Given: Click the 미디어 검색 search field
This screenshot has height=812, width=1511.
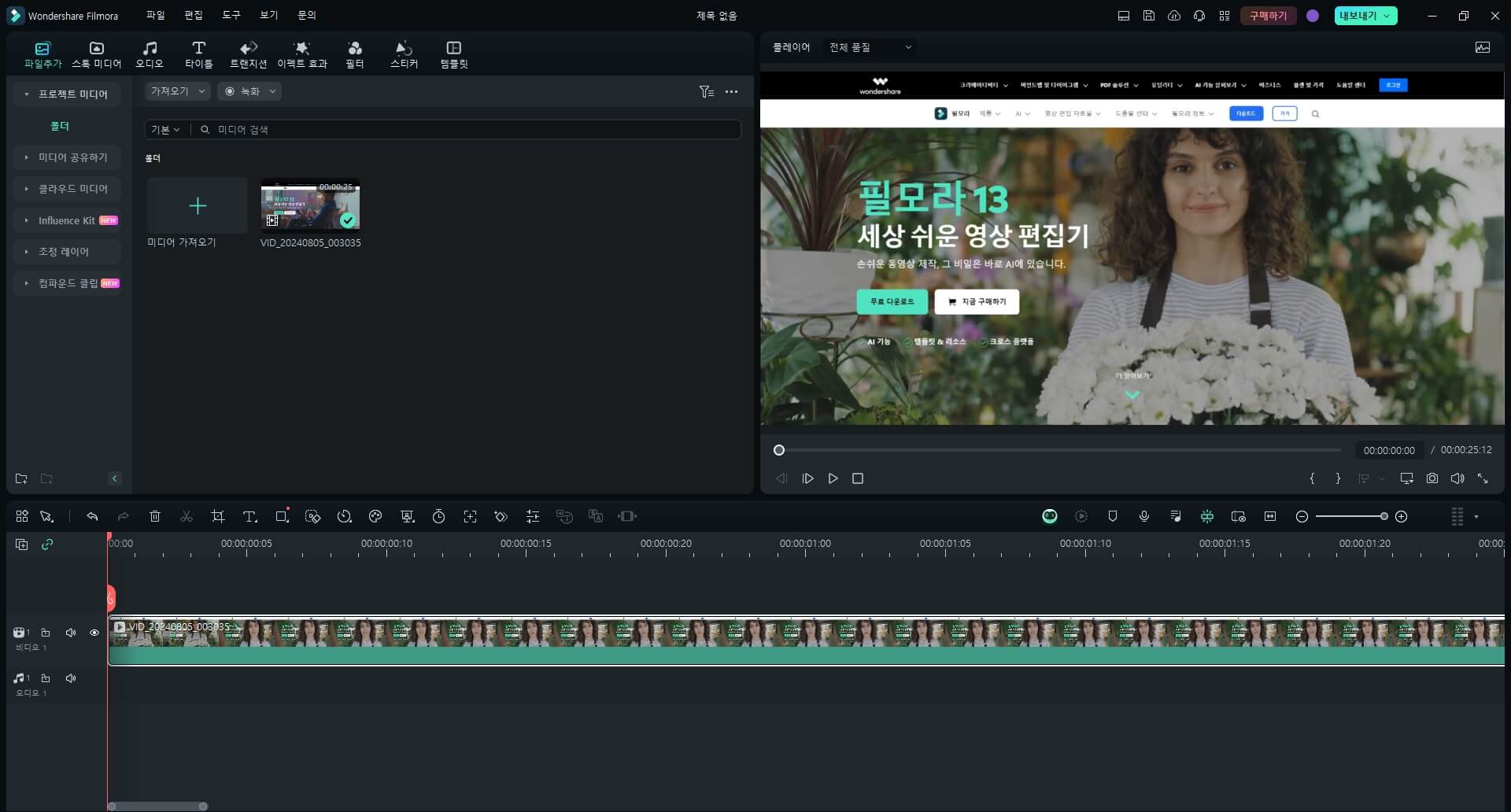Looking at the screenshot, I should (467, 130).
